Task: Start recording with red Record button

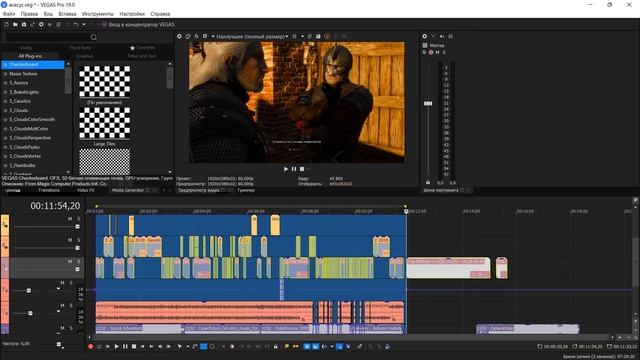Action: 91,347
